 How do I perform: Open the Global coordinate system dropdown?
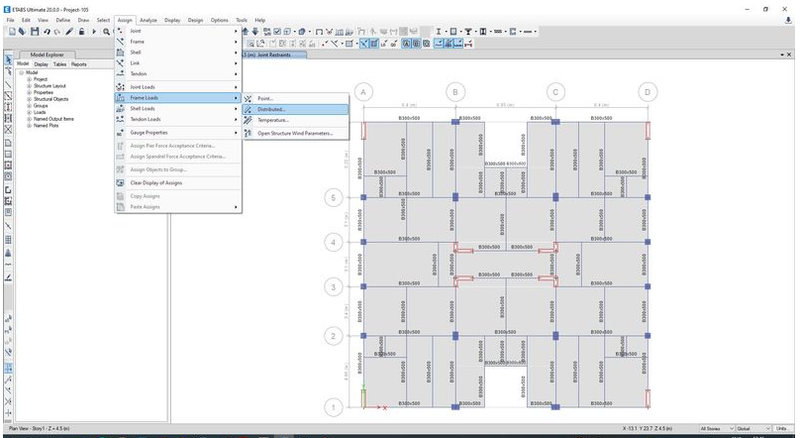coord(753,428)
